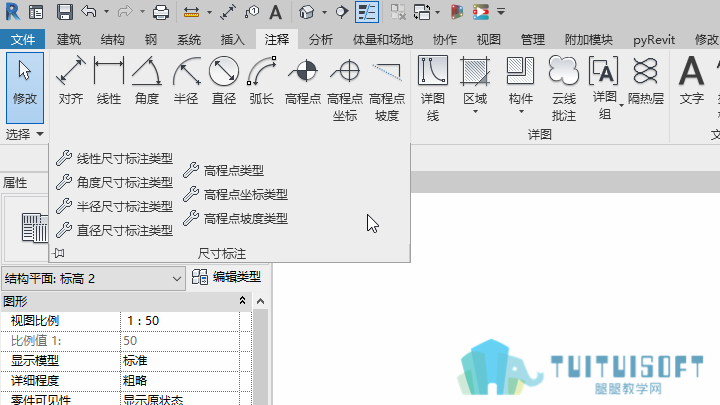
Task: Click 直径尺寸标注类型 in expanded panel
Action: [x=114, y=230]
